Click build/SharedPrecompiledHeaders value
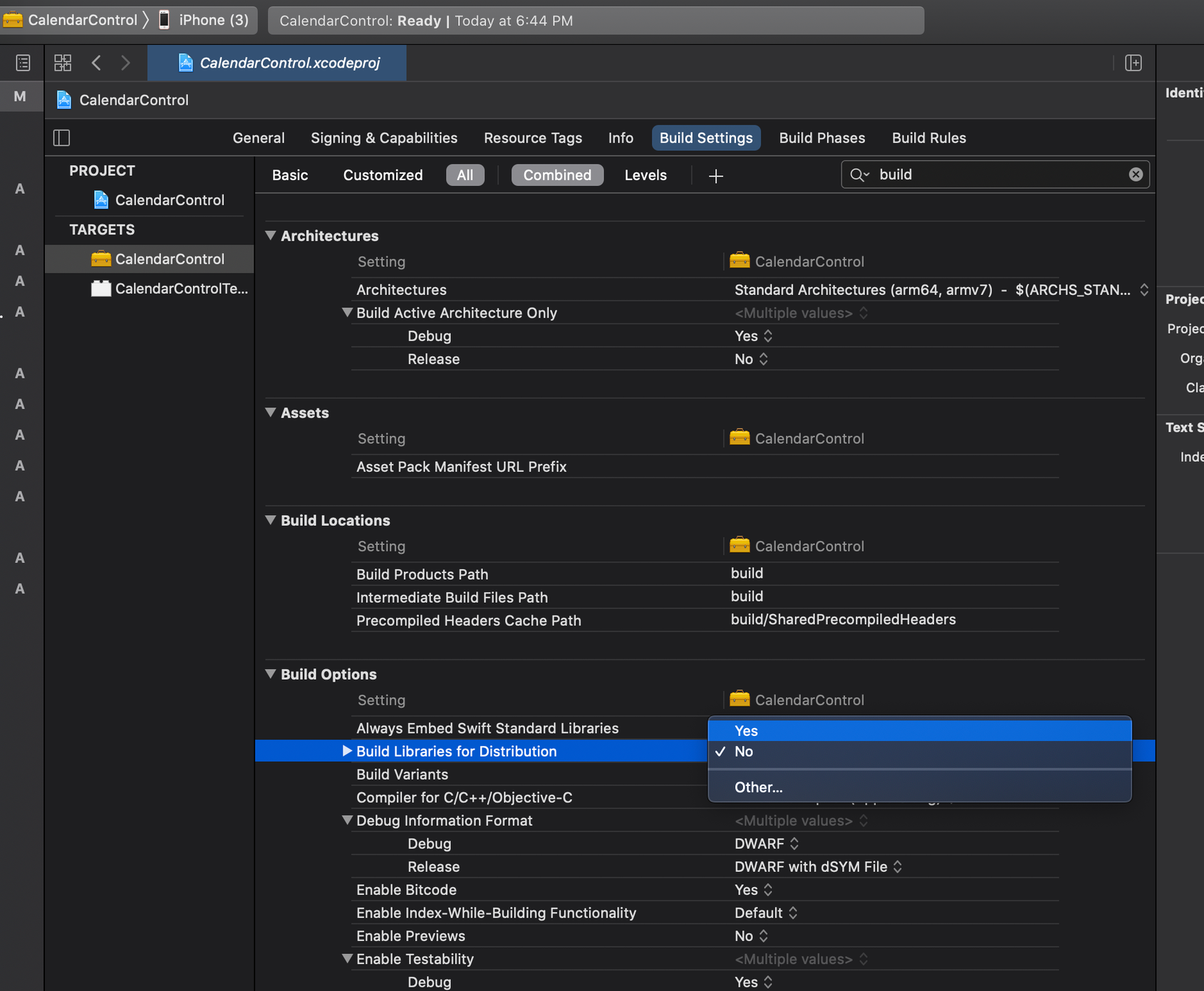This screenshot has width=1204, height=991. (x=844, y=620)
